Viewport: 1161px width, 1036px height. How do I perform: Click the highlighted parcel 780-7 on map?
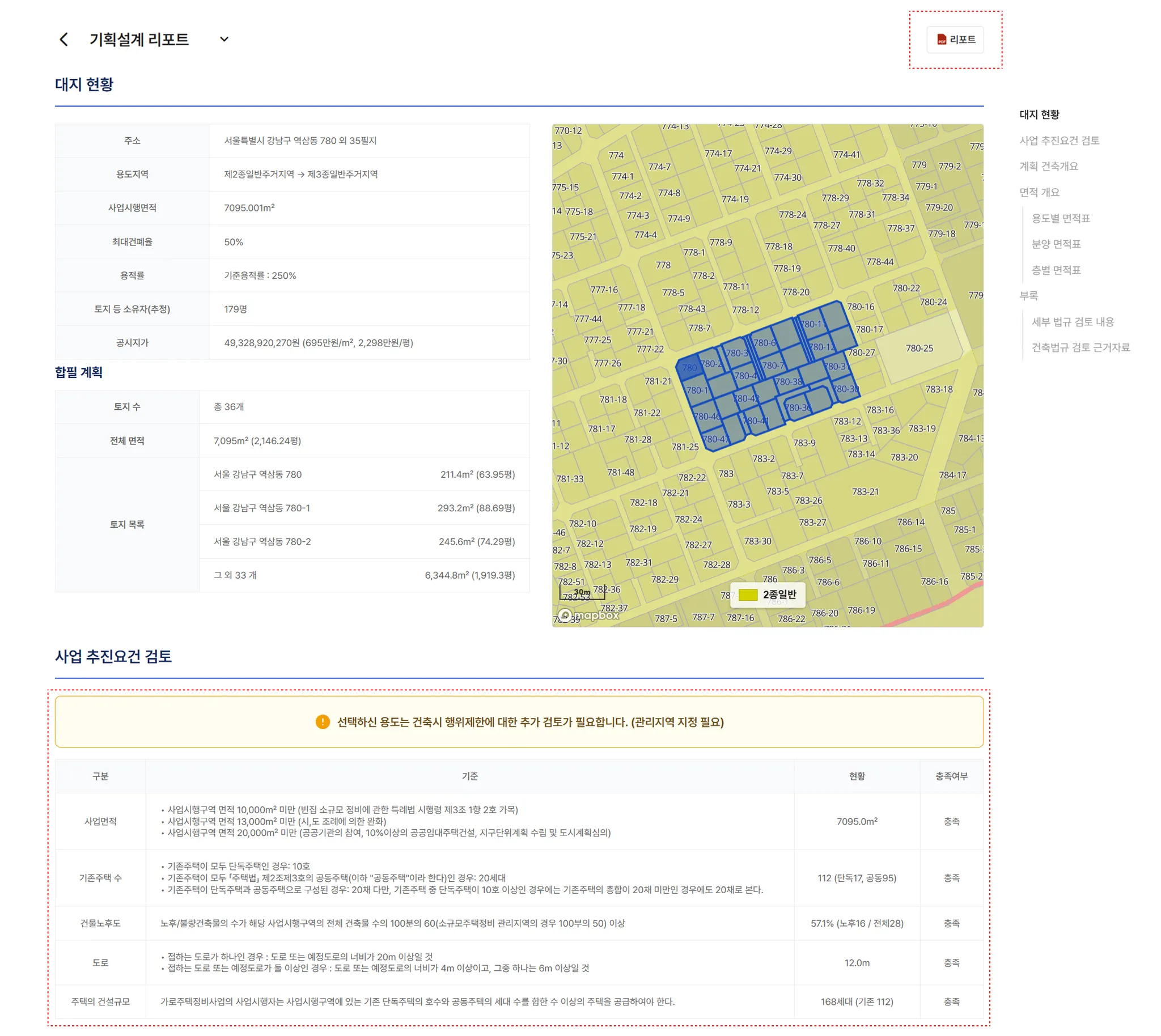tap(773, 366)
